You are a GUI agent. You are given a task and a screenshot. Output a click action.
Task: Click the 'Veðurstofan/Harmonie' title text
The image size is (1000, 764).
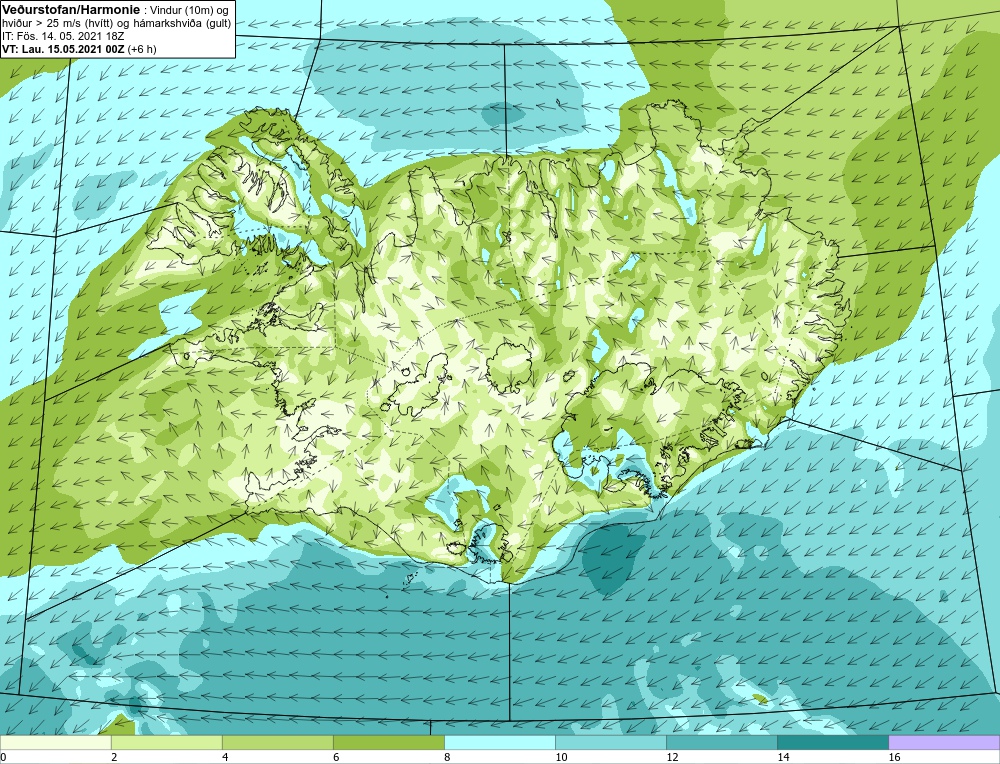[71, 10]
